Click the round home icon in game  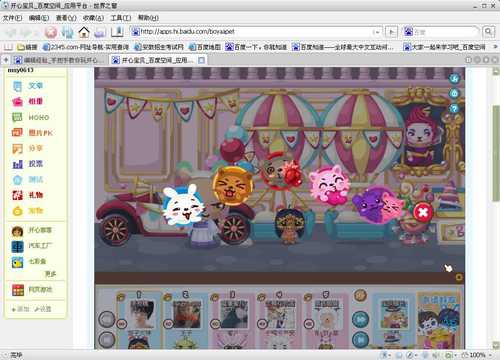(x=454, y=93)
